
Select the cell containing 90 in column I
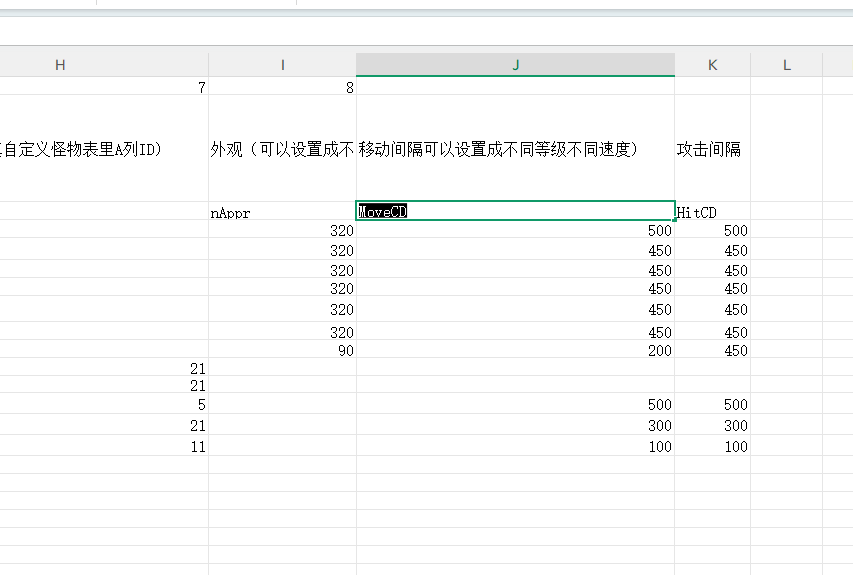pos(282,351)
